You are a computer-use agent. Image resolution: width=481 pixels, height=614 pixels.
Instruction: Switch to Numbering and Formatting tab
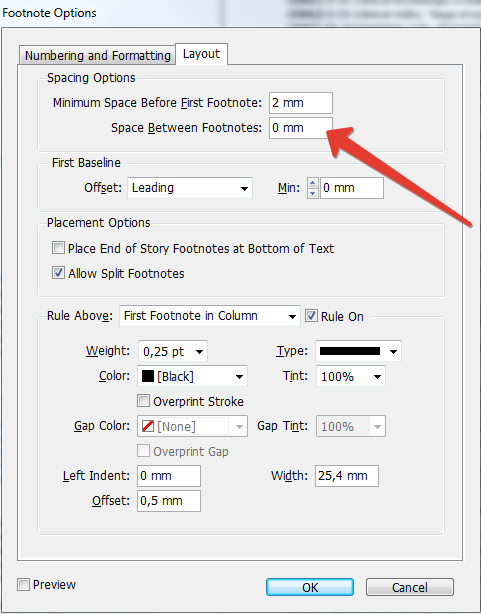(x=97, y=55)
